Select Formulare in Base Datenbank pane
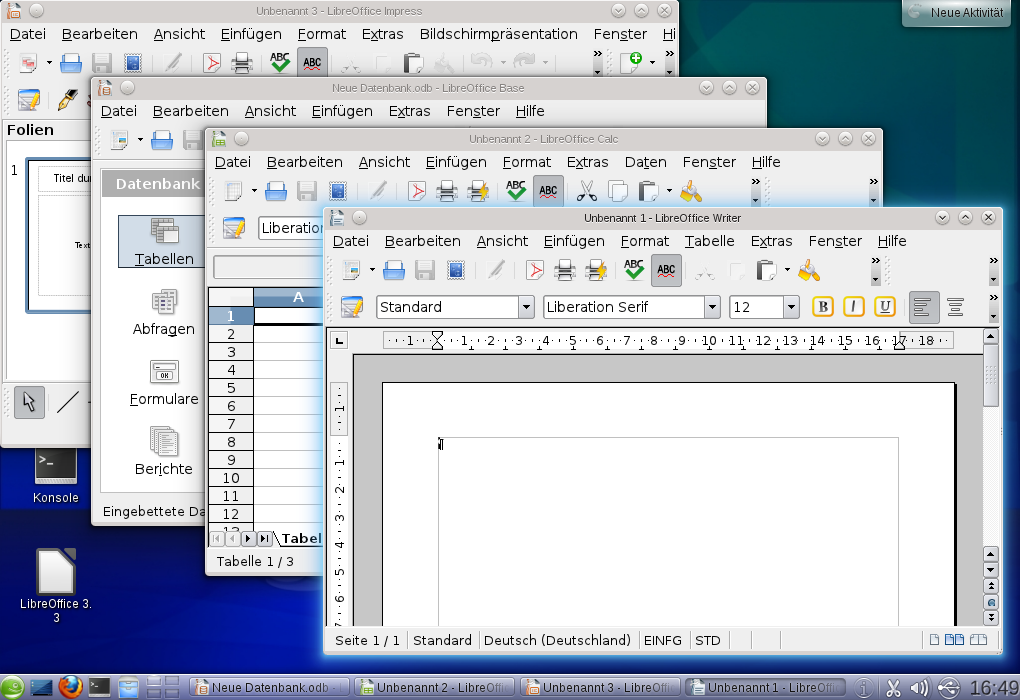 click(164, 383)
